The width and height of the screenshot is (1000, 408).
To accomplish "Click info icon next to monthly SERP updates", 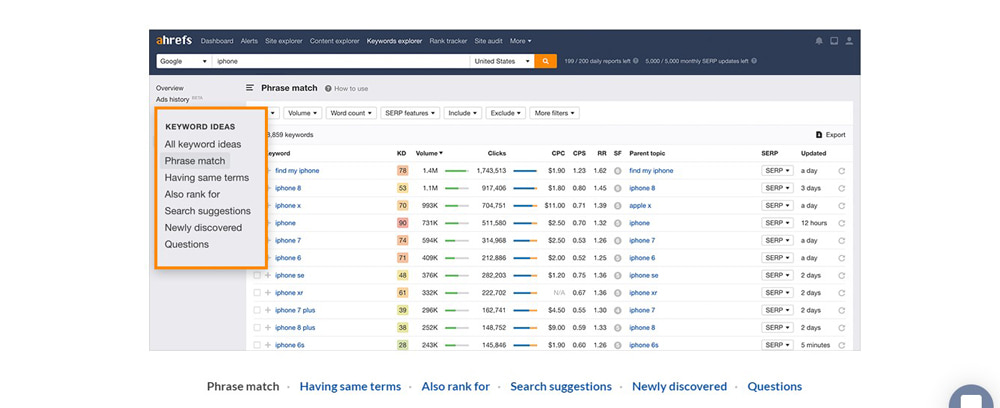I will (x=754, y=61).
